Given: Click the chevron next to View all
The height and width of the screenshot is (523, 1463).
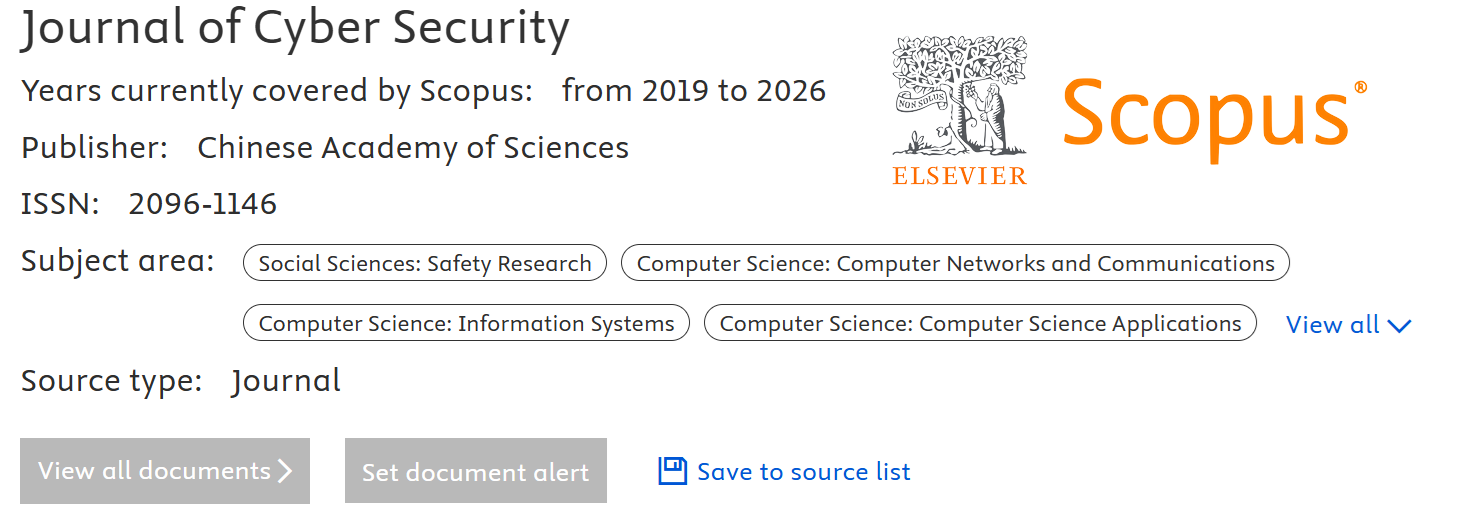Looking at the screenshot, I should click(x=1399, y=326).
